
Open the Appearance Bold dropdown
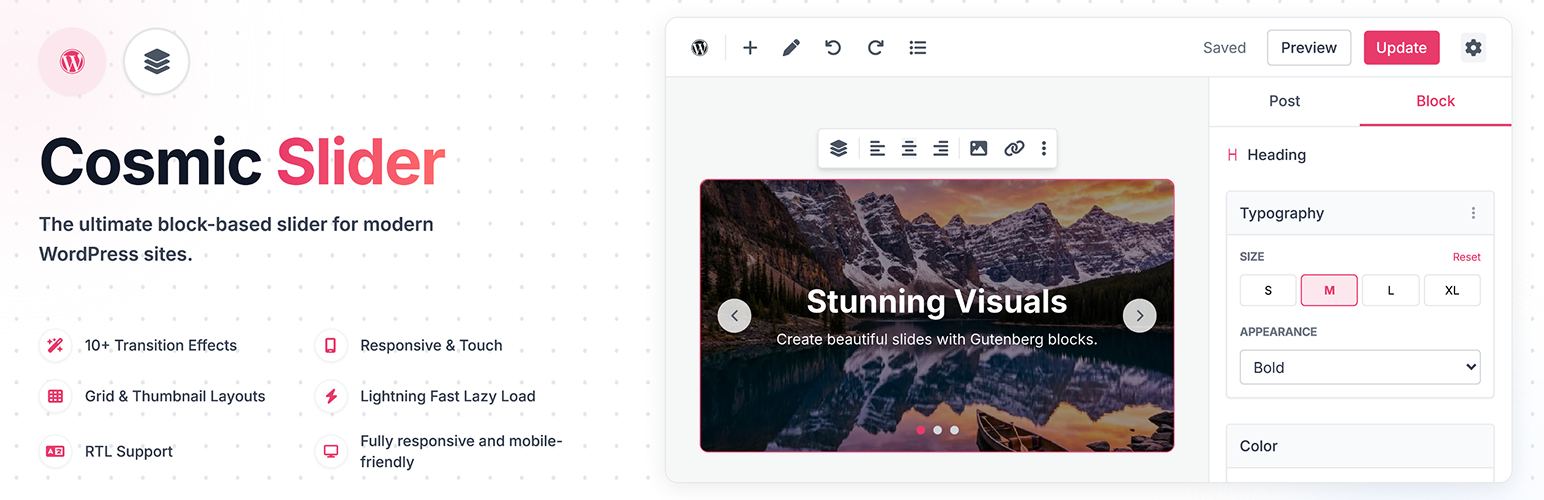click(x=1360, y=367)
